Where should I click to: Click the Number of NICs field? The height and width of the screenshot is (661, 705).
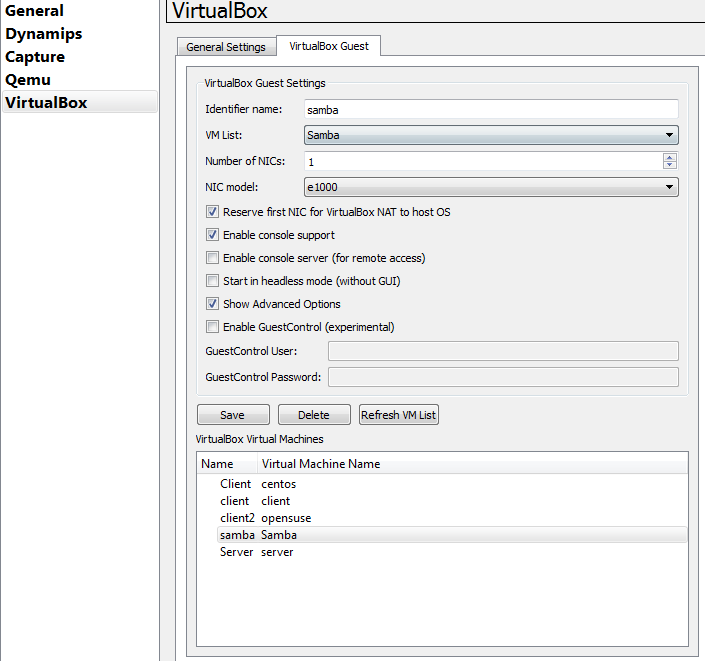coord(483,161)
